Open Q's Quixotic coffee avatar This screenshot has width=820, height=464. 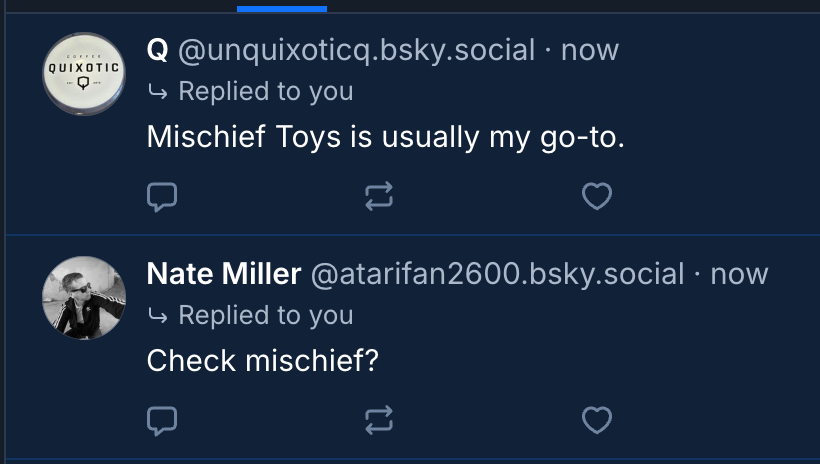84,74
